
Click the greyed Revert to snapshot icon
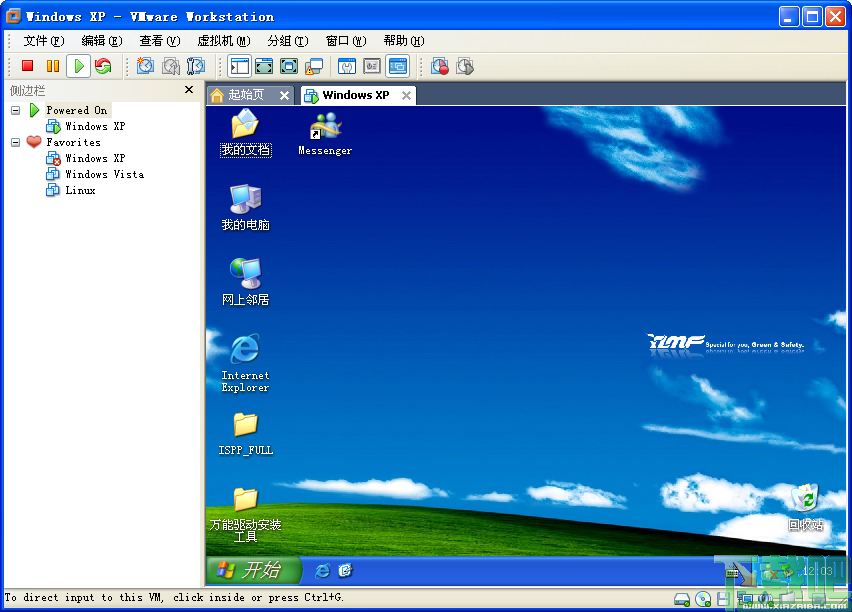[x=171, y=66]
